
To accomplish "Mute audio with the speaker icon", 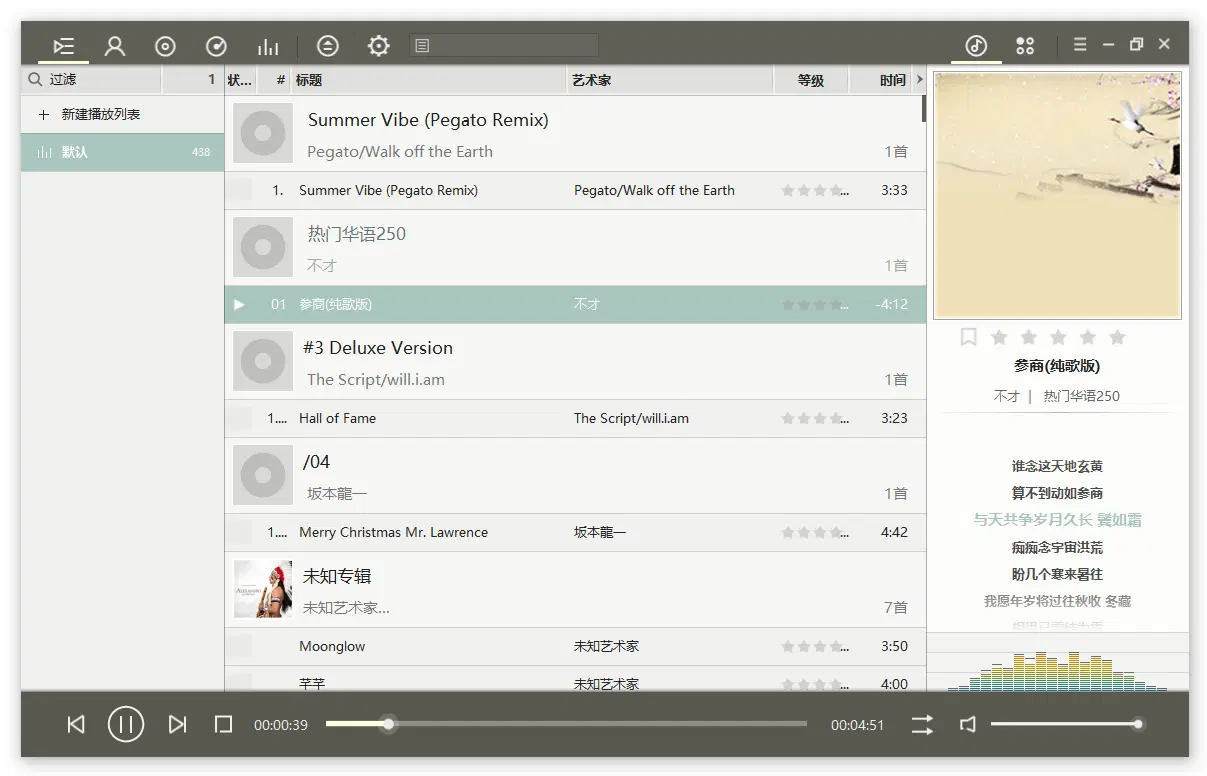I will (966, 724).
